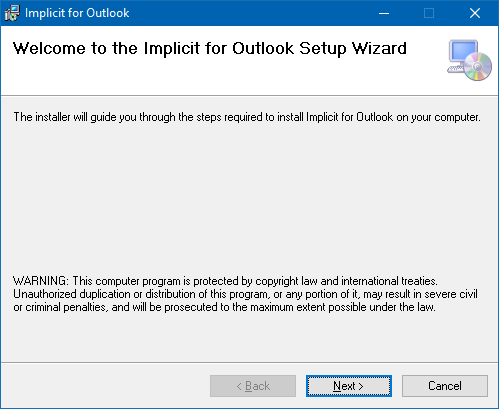Viewport: 499px width, 409px height.
Task: Click the computer monitor in the setup banner graphic
Action: (463, 53)
